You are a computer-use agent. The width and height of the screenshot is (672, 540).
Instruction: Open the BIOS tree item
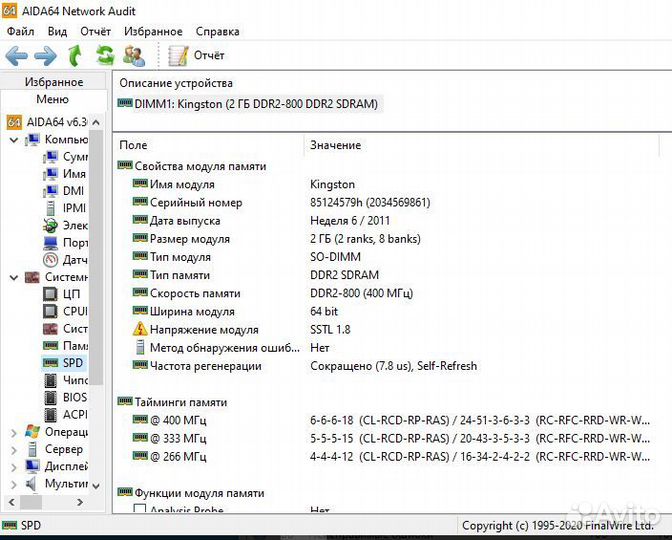[x=66, y=398]
